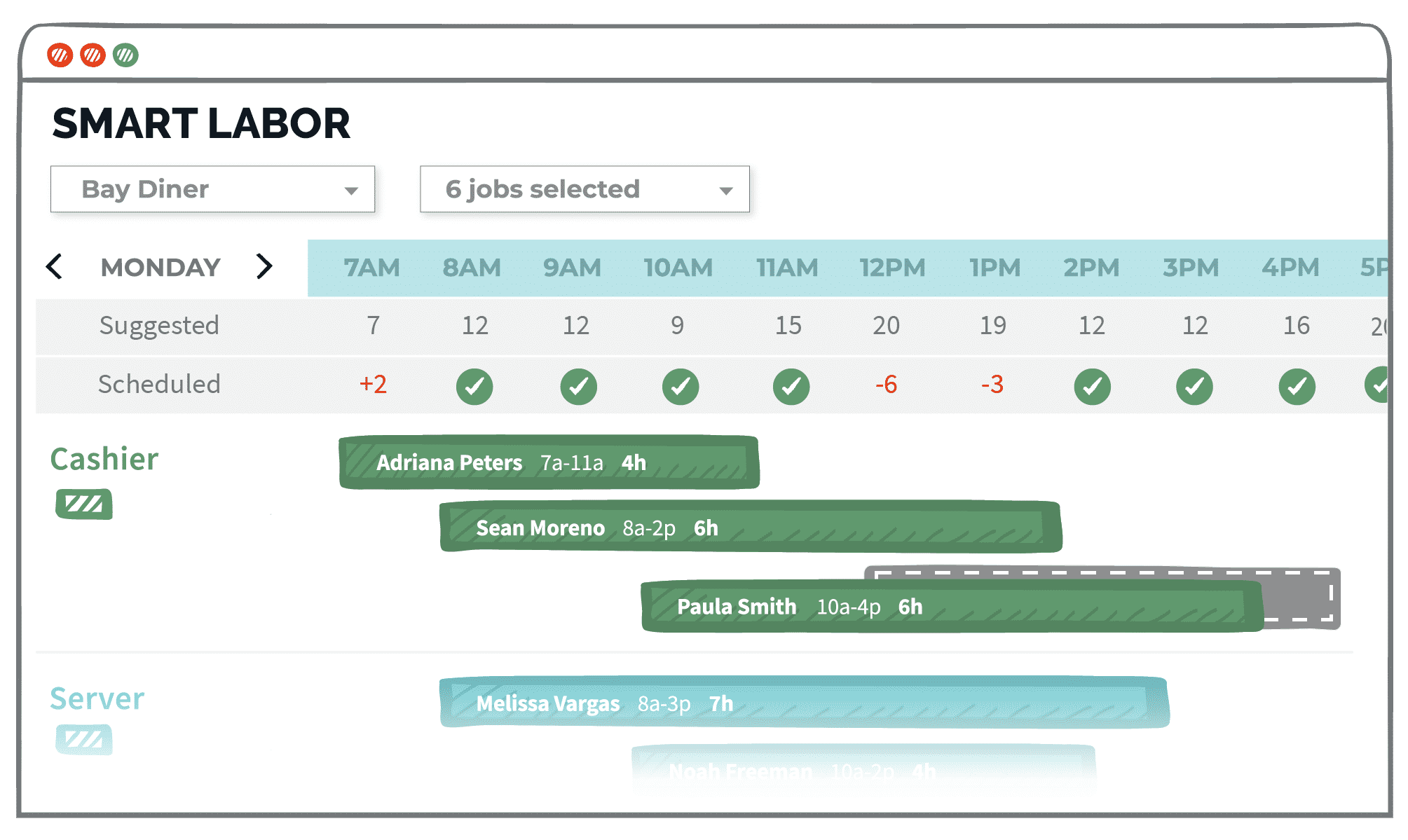Click suggested value 20 under 12PM
The width and height of the screenshot is (1408, 840).
click(x=886, y=326)
